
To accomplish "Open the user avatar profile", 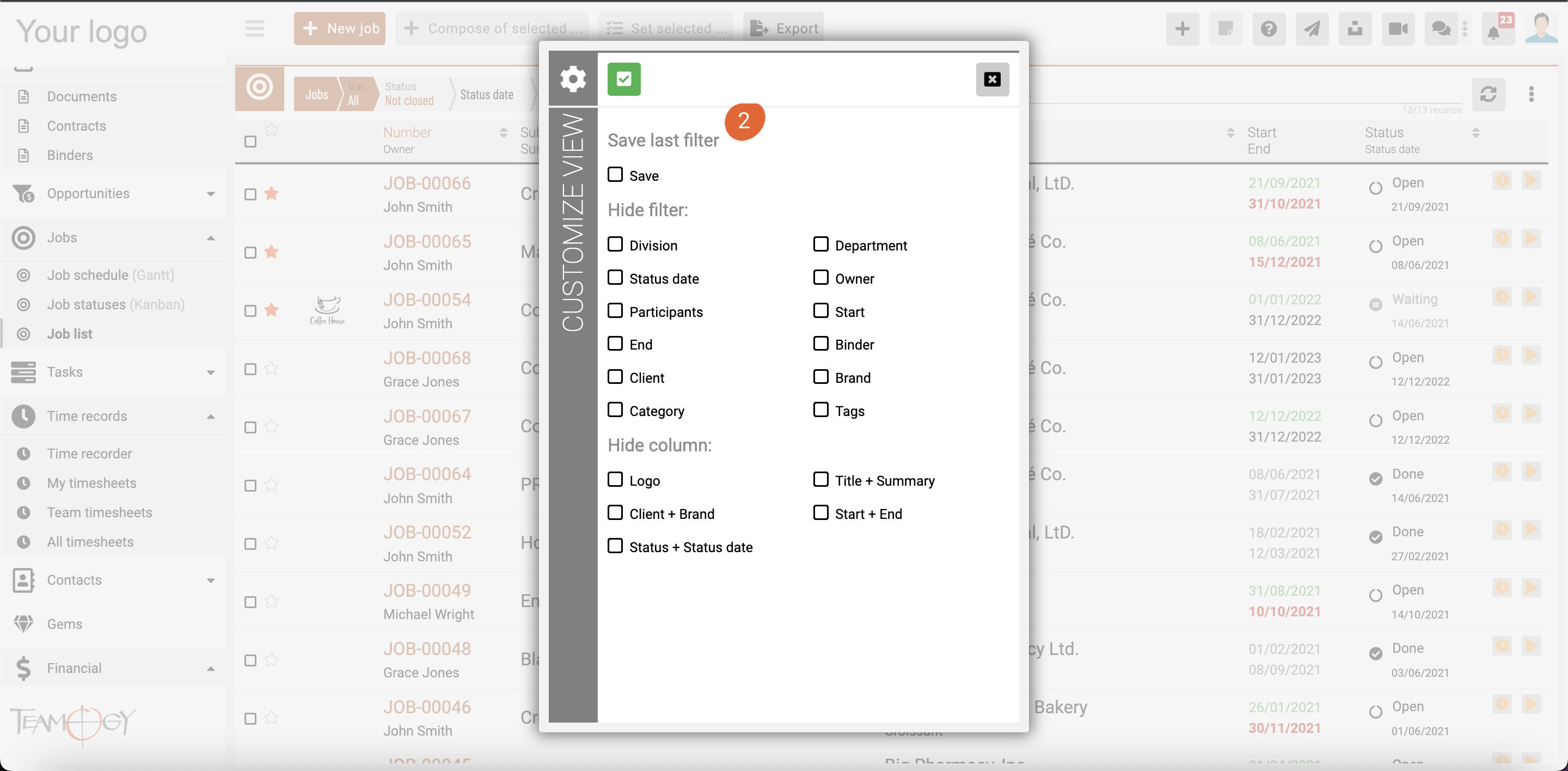I will [1541, 28].
